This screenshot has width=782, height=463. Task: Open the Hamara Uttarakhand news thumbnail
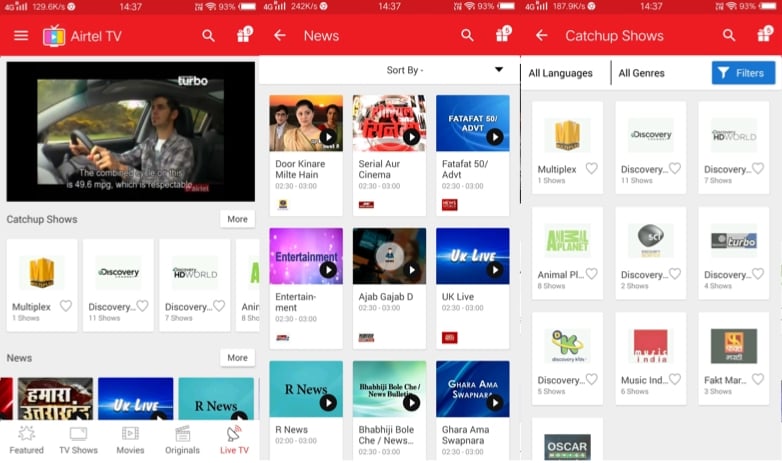[x=55, y=398]
